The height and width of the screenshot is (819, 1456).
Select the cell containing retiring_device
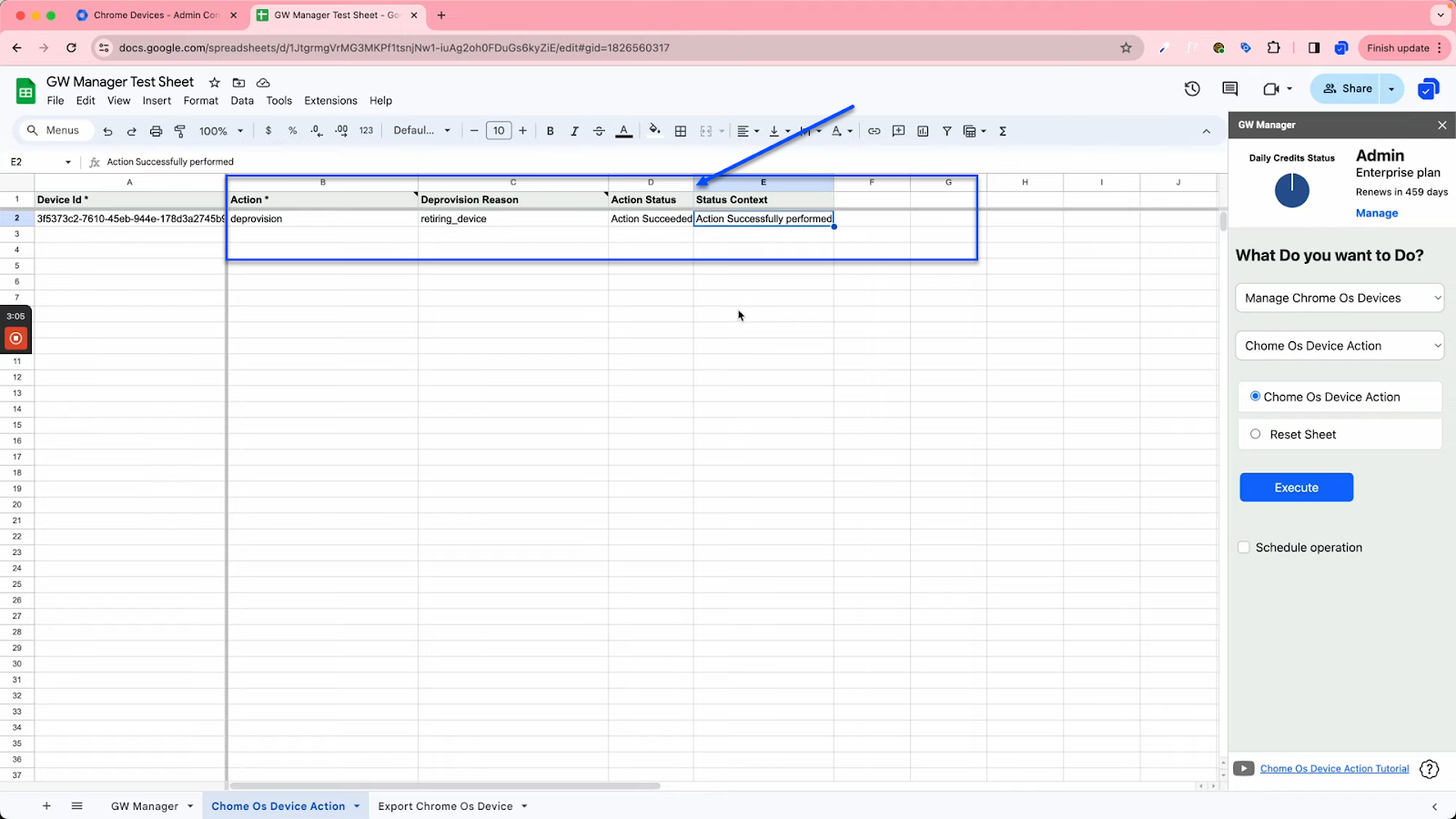tap(513, 218)
